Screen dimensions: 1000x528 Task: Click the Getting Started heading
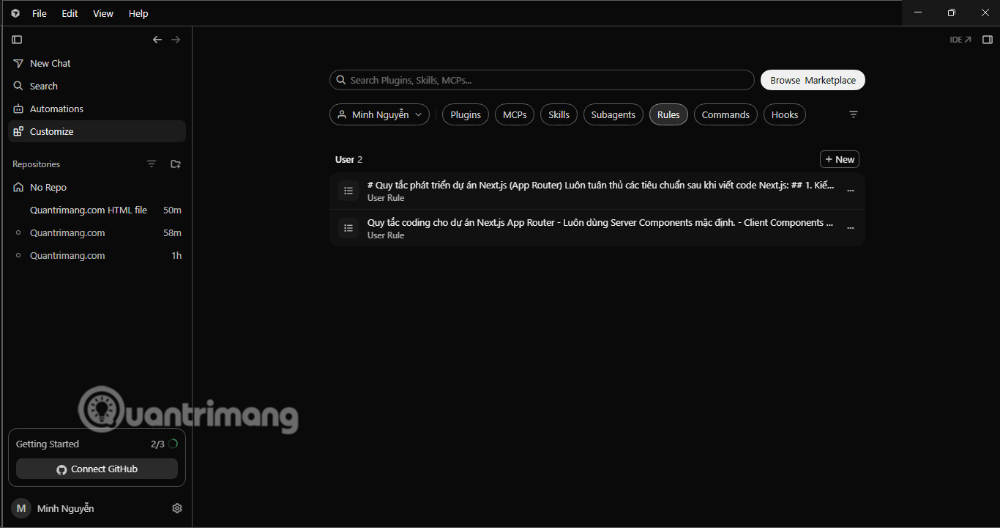pos(47,444)
